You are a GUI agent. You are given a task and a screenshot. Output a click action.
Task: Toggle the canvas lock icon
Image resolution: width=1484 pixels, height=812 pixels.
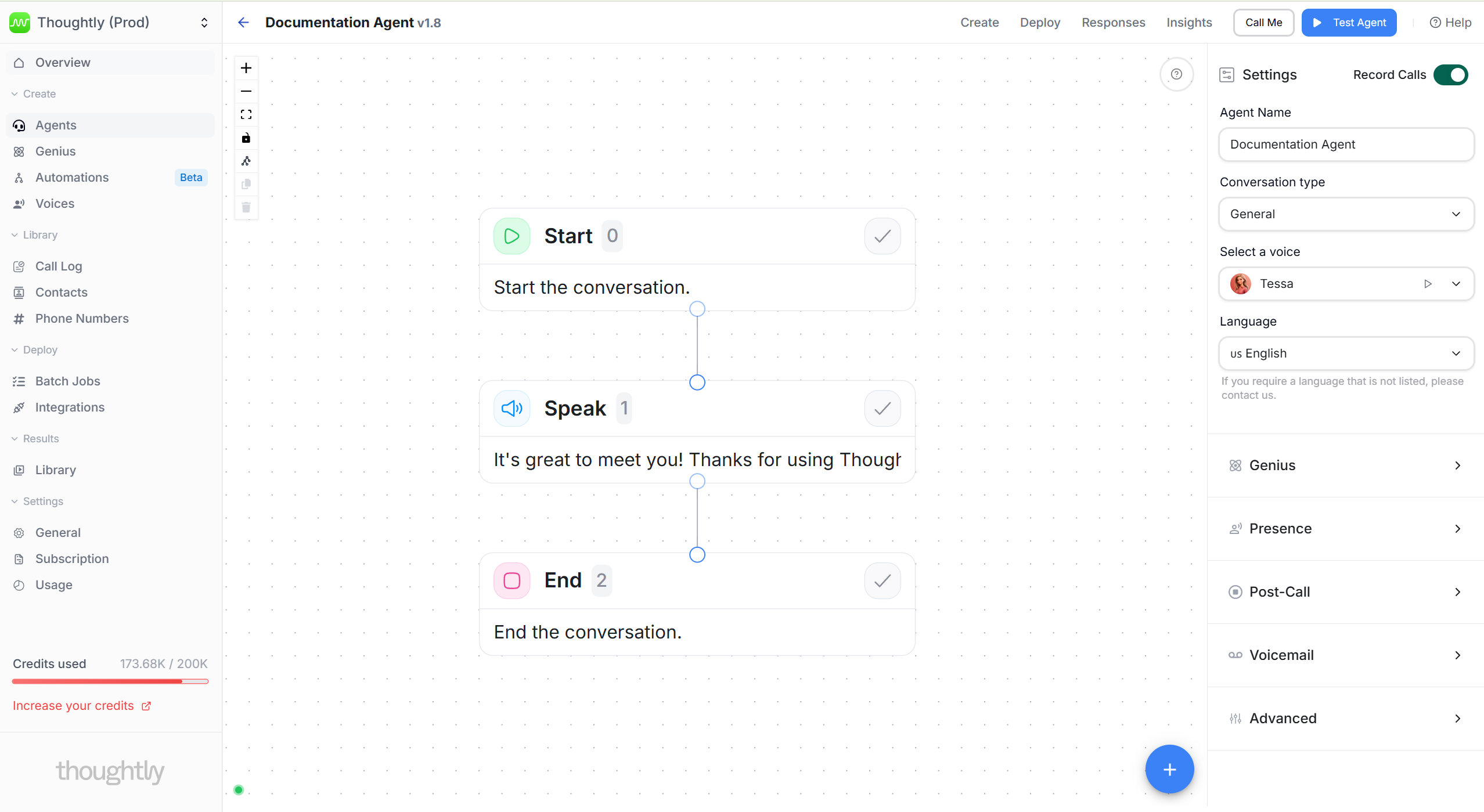click(246, 138)
